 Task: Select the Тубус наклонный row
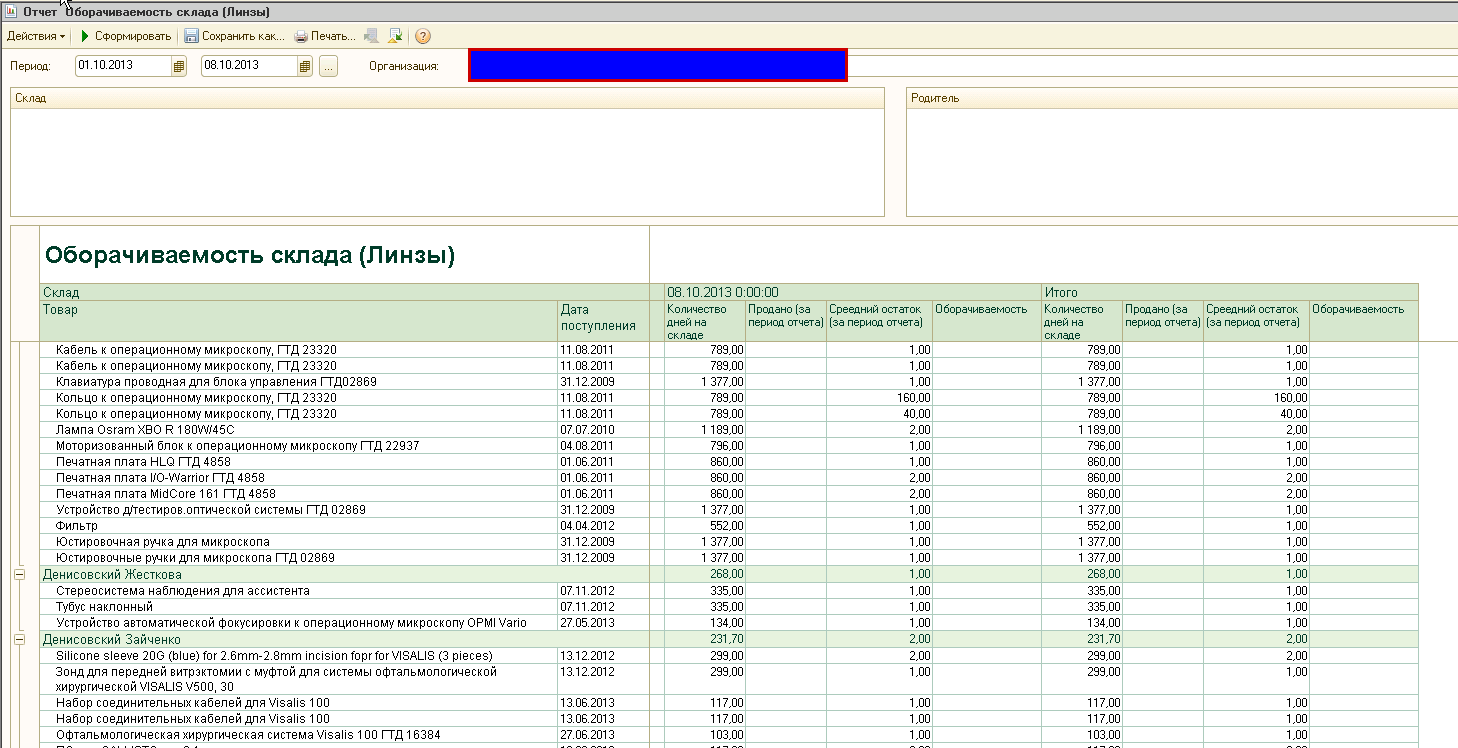tap(729, 607)
